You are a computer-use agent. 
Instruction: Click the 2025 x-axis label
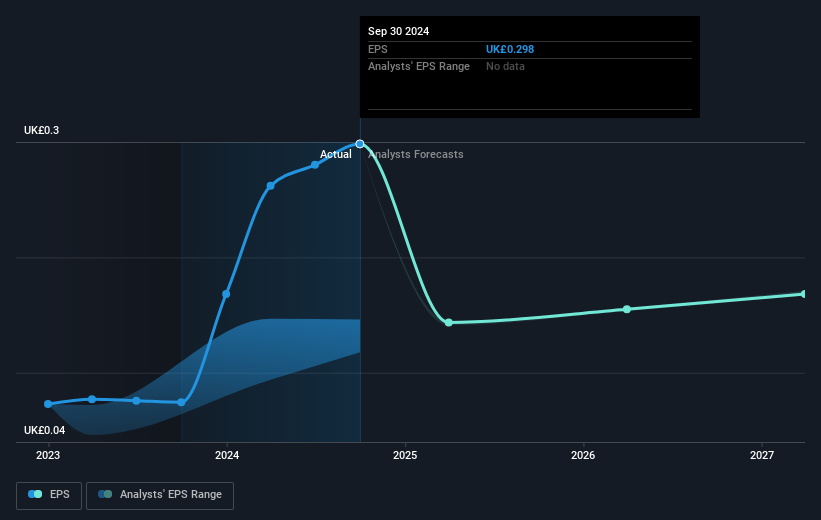coord(405,455)
